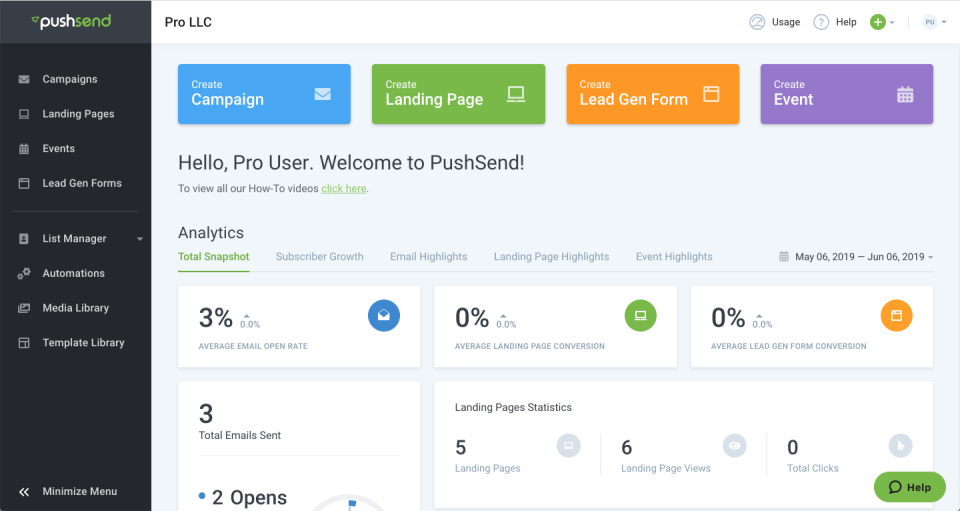Click calendar icon on Create Event card

point(905,94)
